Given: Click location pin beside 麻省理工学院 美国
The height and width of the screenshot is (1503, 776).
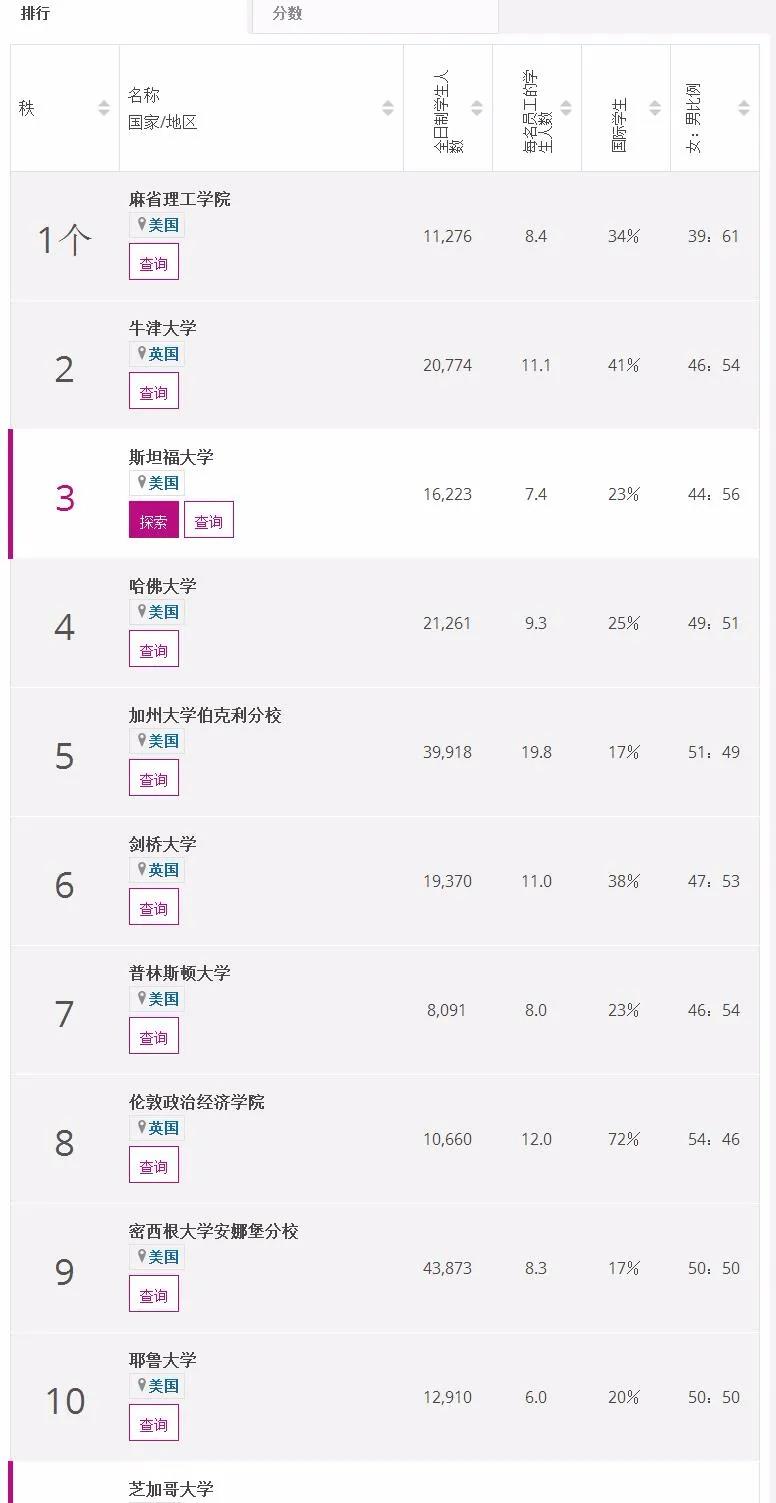Looking at the screenshot, I should [142, 225].
